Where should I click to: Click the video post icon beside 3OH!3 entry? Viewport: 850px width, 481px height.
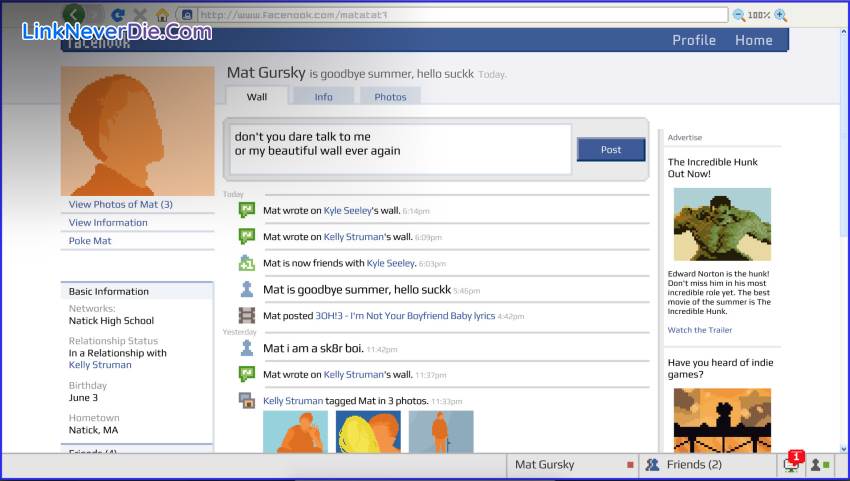click(x=247, y=315)
